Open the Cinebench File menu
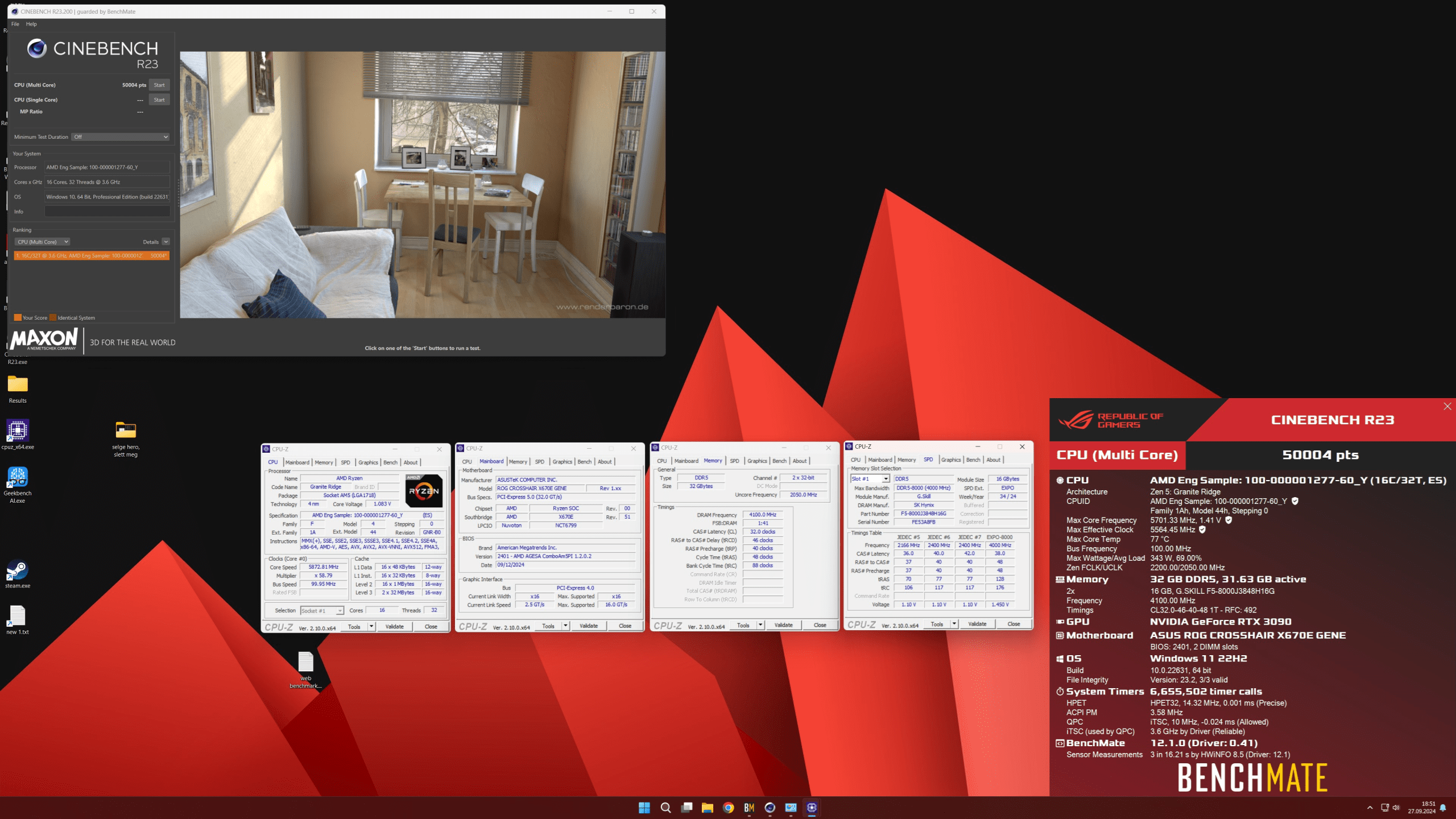The height and width of the screenshot is (819, 1456). coord(15,24)
